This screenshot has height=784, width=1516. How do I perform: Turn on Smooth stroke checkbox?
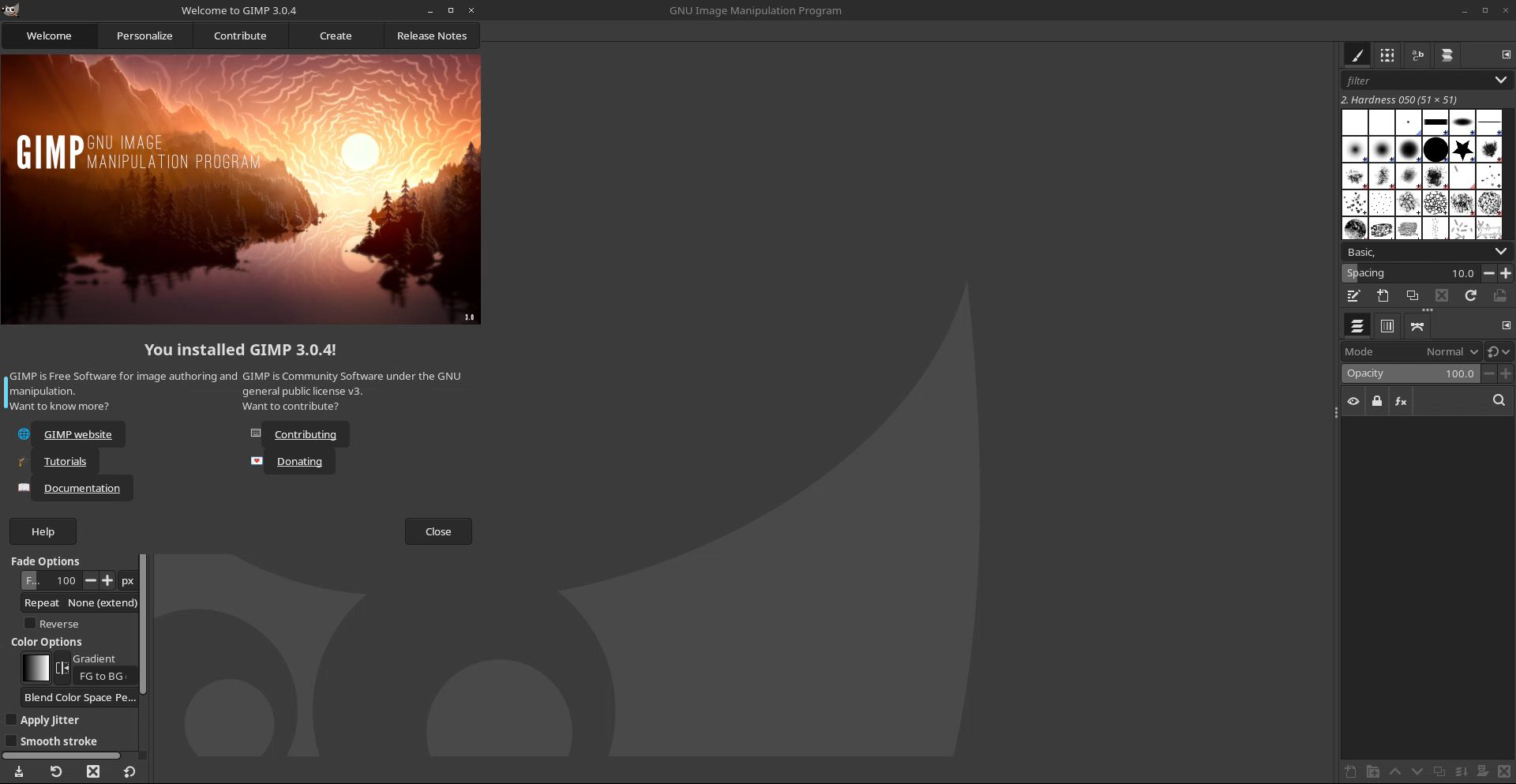[x=12, y=741]
